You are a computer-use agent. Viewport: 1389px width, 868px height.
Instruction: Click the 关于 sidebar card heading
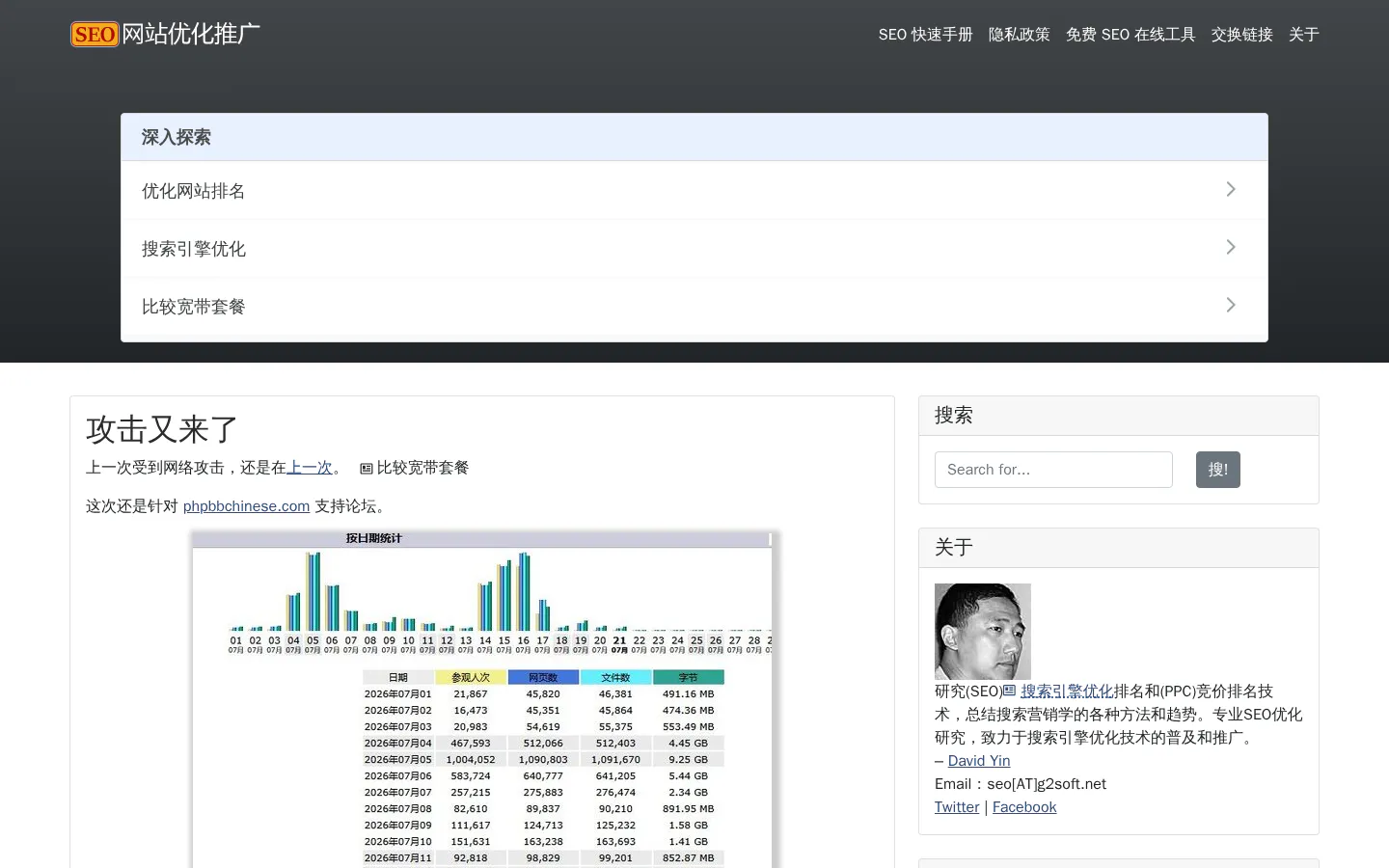coord(954,548)
